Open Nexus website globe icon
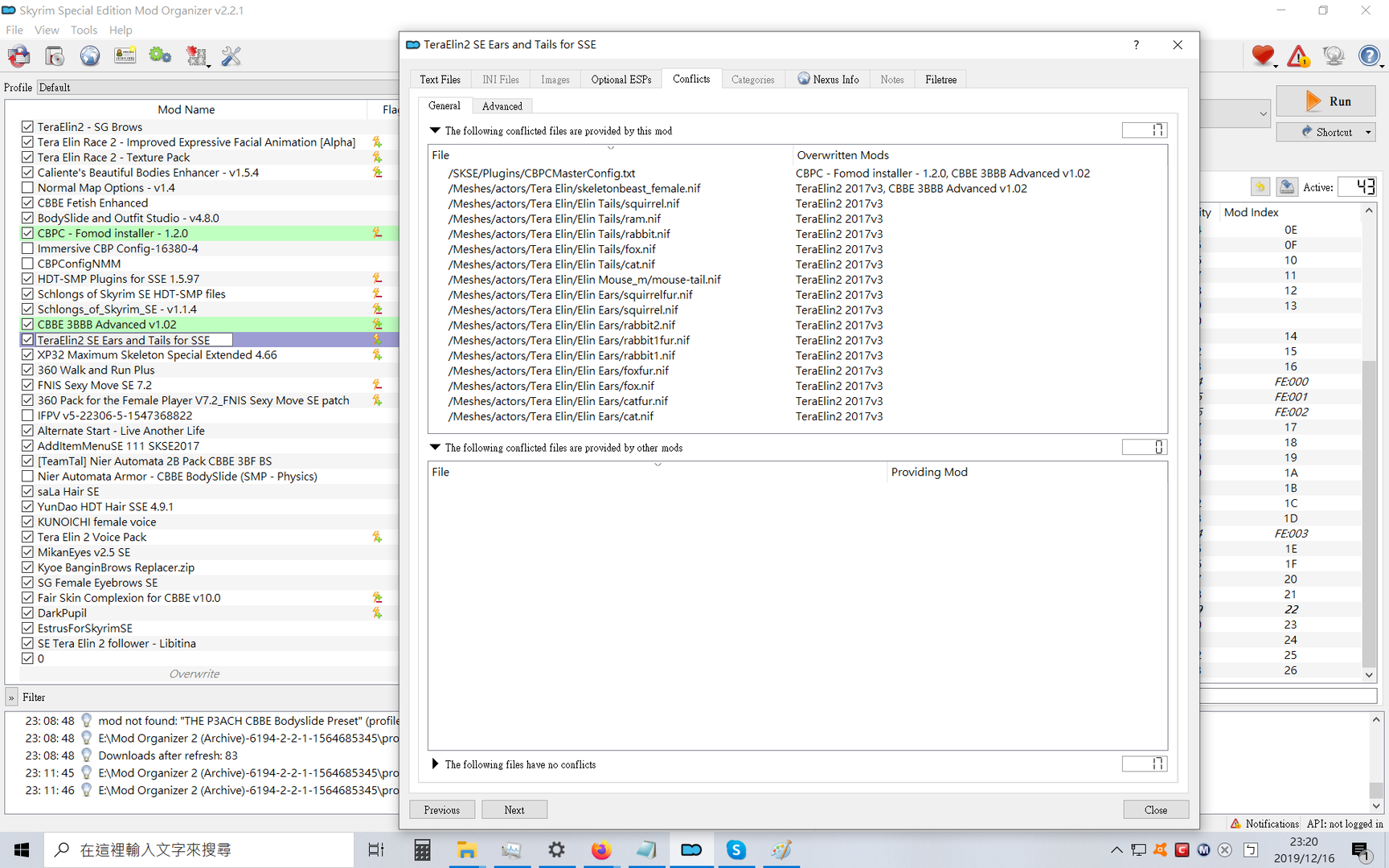The width and height of the screenshot is (1389, 868). (x=90, y=56)
